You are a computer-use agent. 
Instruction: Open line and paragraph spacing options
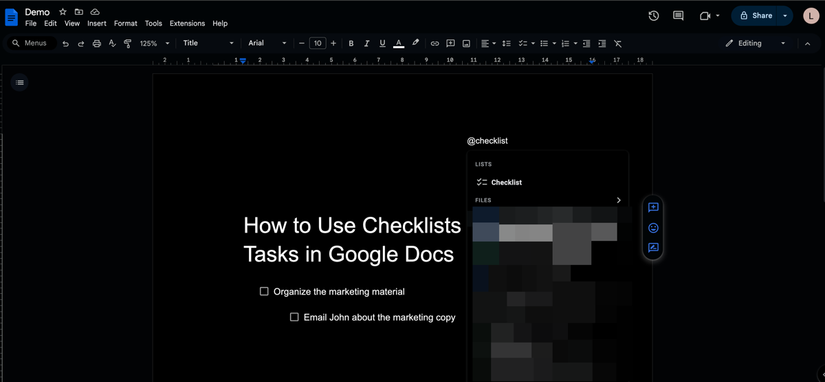[507, 44]
